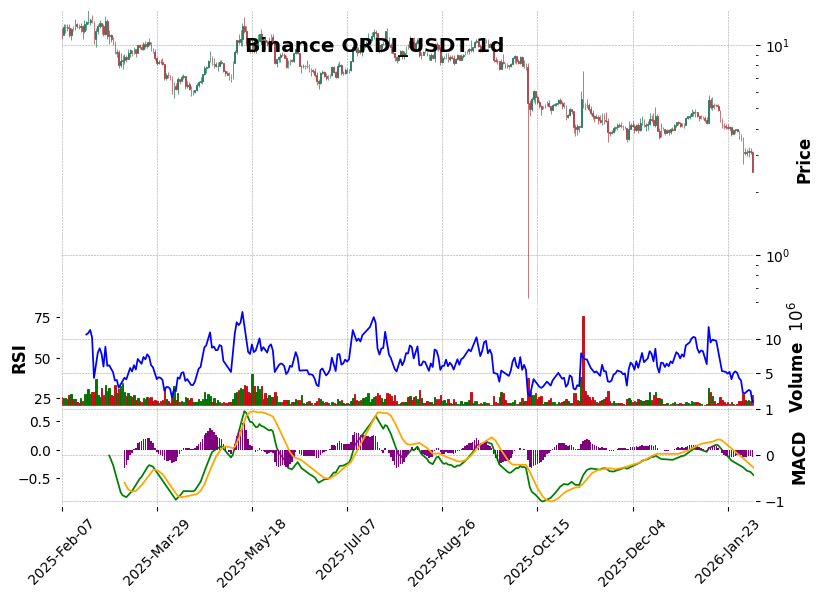Click the Volume axis label

[x=797, y=377]
